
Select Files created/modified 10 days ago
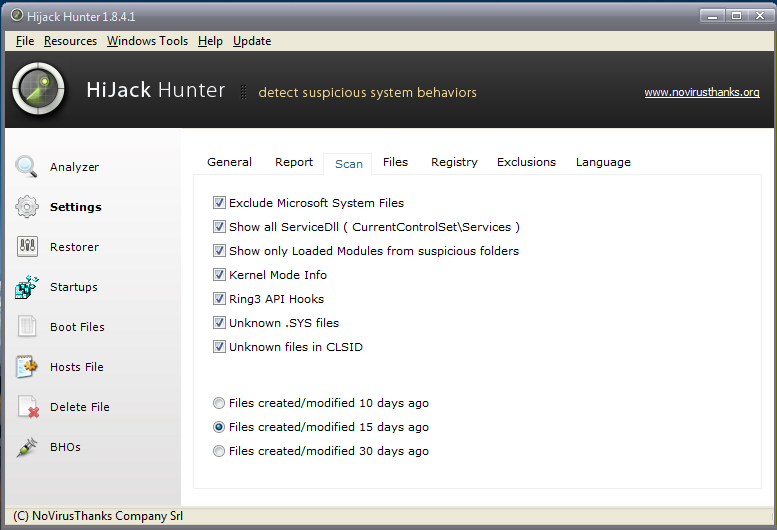click(x=219, y=403)
